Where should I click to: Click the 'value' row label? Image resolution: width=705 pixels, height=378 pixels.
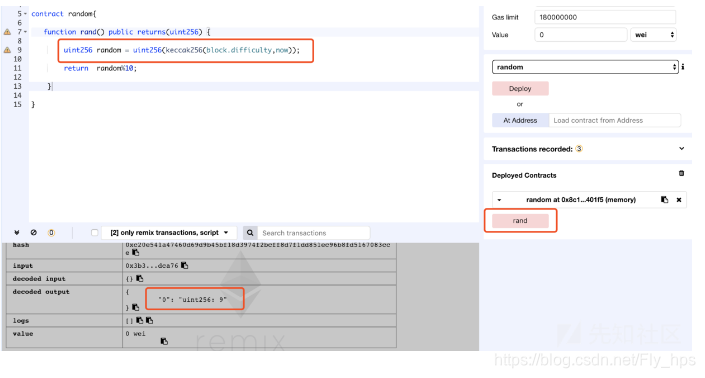(x=23, y=334)
